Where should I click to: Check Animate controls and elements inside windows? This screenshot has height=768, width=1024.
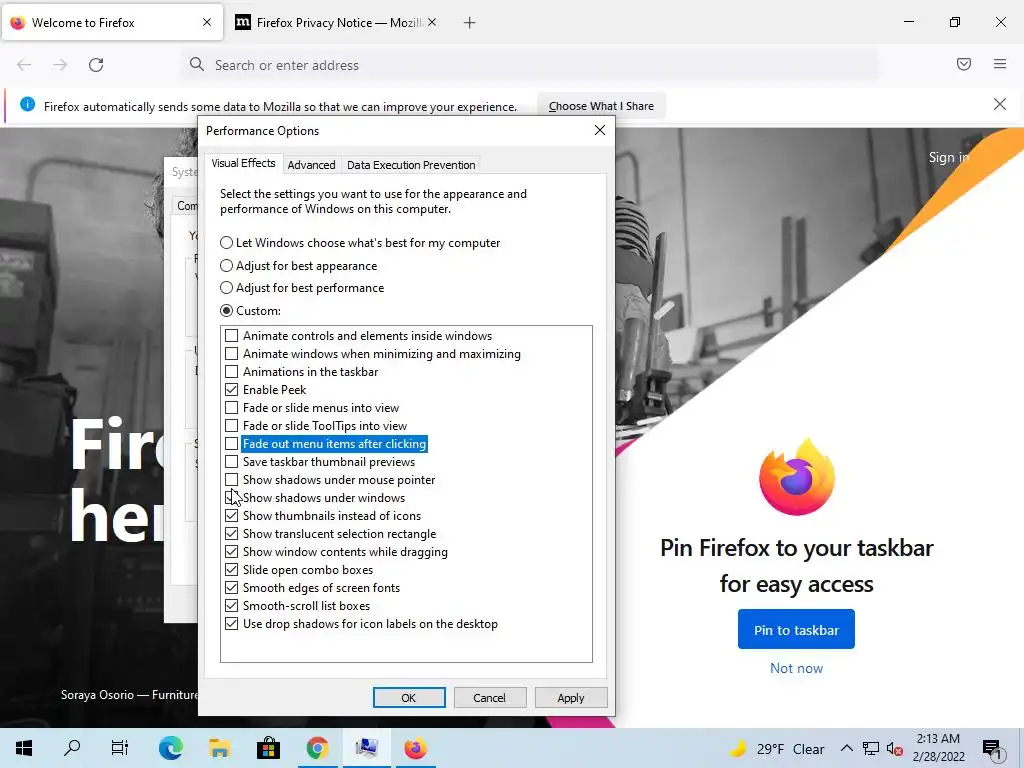(x=231, y=336)
